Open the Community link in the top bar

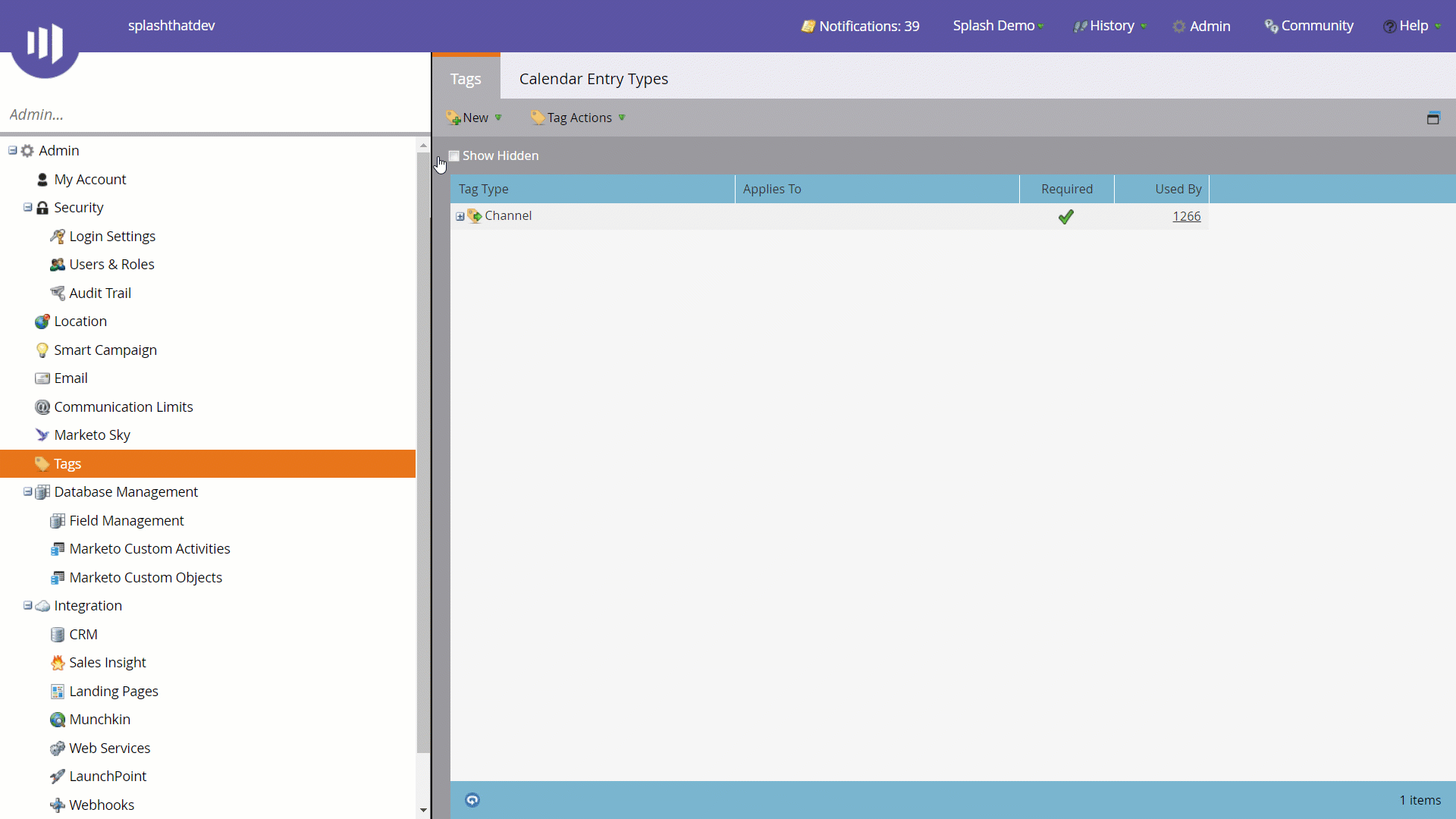click(1317, 26)
